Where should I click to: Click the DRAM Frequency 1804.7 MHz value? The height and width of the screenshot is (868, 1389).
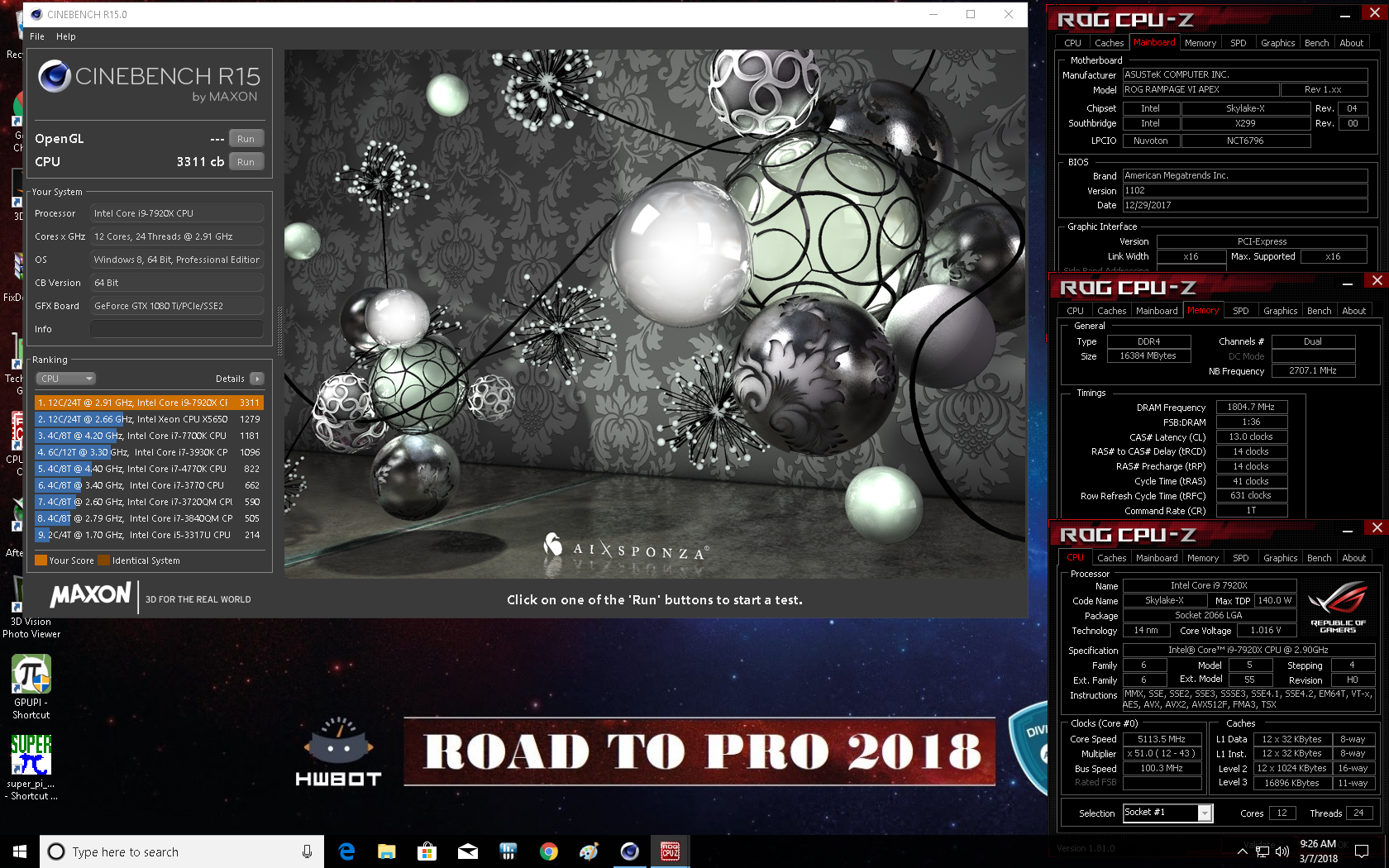1250,407
